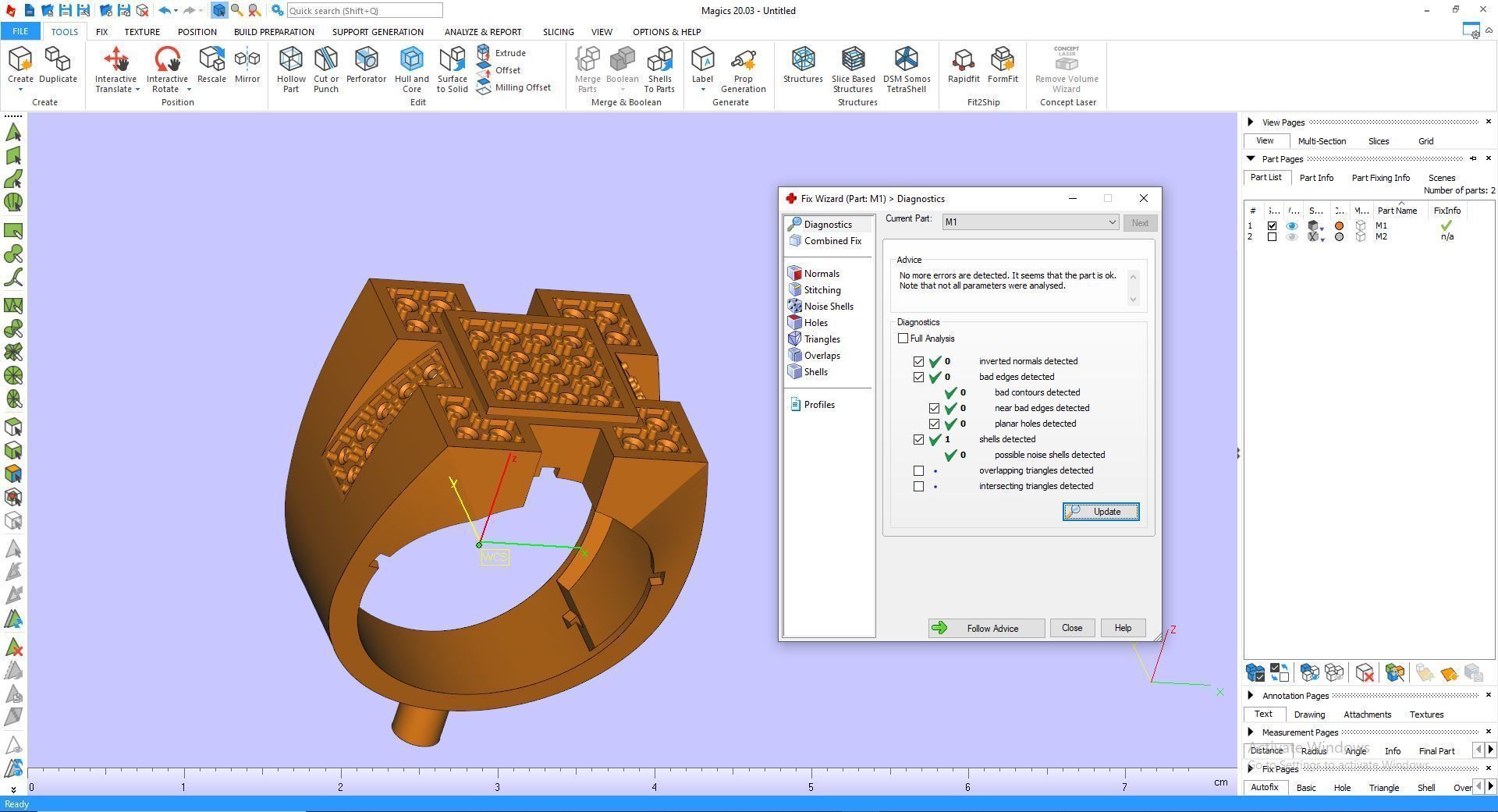The width and height of the screenshot is (1498, 812).
Task: Select the Mirror tool
Action: click(247, 64)
